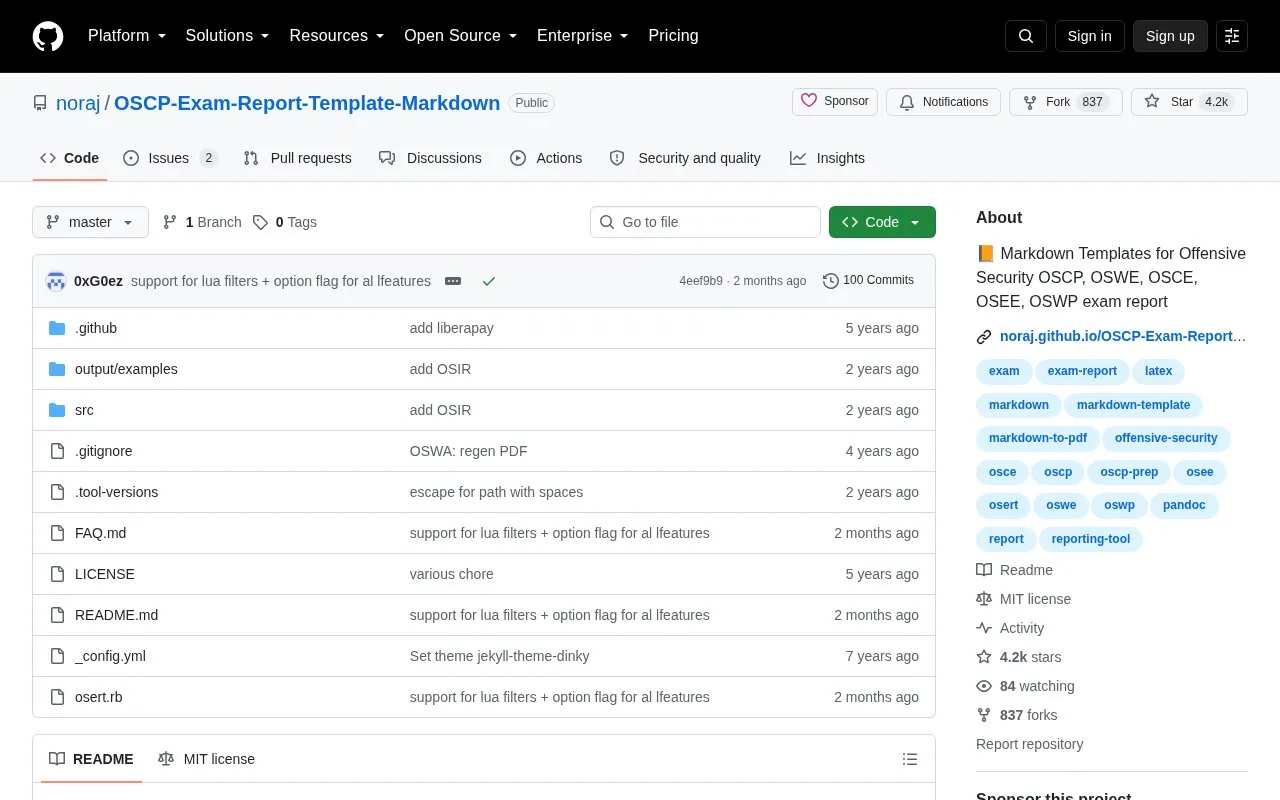Click the link icon before noraj.github.io URL
This screenshot has height=800, width=1280.
[984, 337]
